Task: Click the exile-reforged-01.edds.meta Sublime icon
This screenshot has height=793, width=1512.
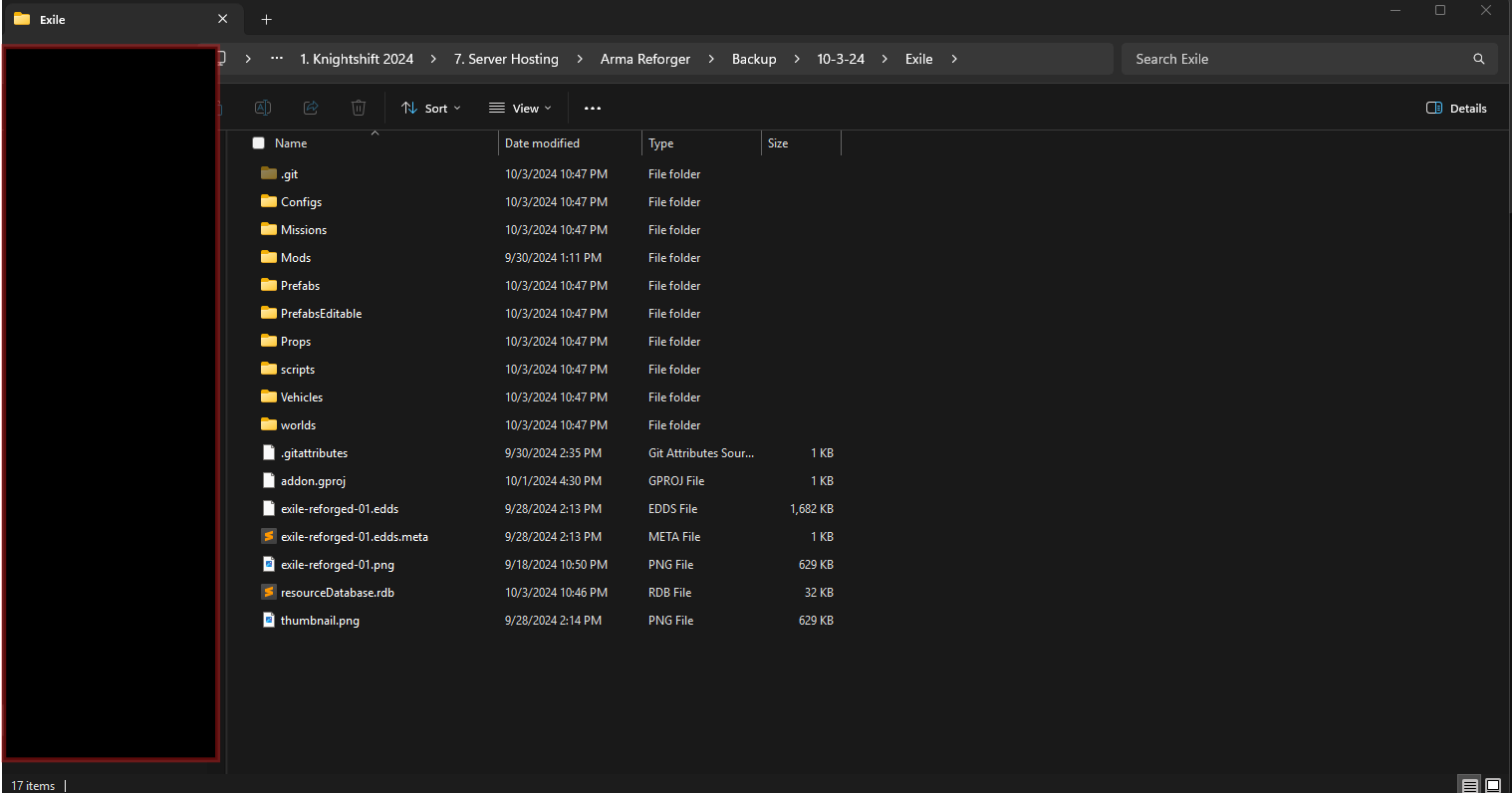Action: point(268,536)
